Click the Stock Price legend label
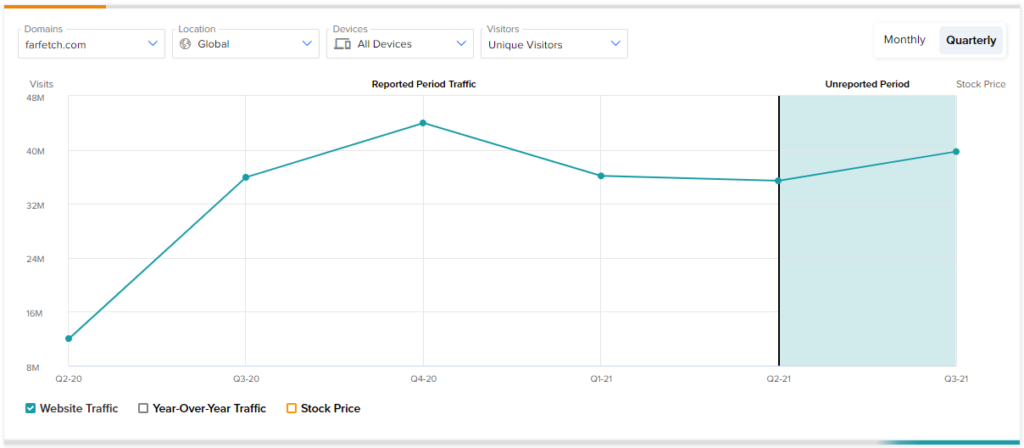The height and width of the screenshot is (448, 1024). (330, 409)
